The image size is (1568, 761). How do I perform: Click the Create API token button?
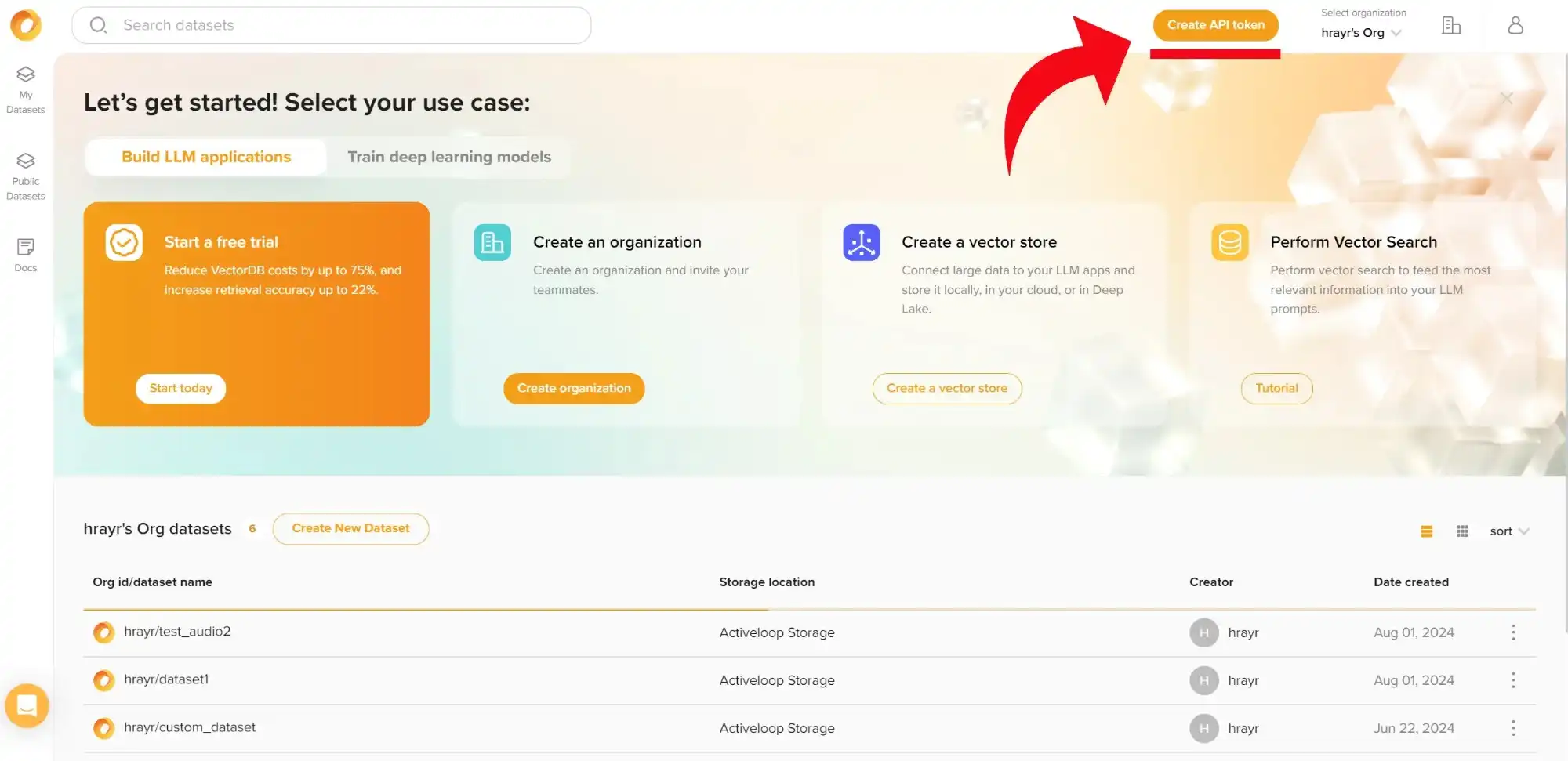(1215, 25)
